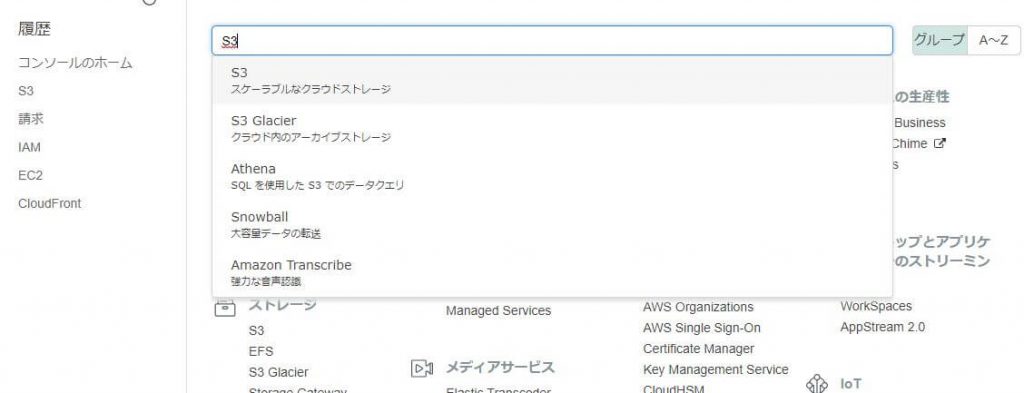This screenshot has height=393, width=1024.
Task: Choose S3 Glacier from search suggestions
Action: click(552, 129)
